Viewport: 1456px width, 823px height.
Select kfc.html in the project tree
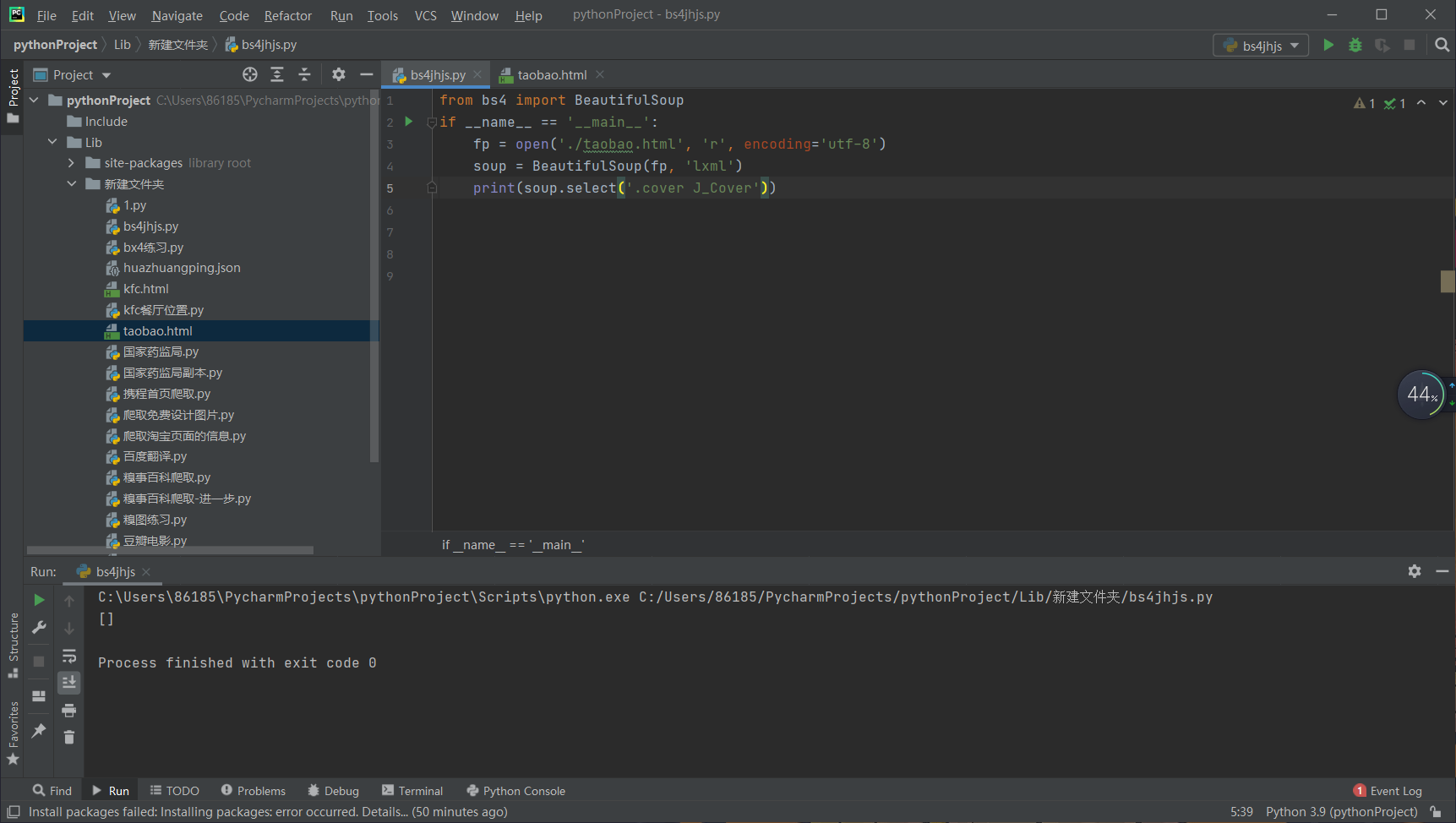coord(146,289)
